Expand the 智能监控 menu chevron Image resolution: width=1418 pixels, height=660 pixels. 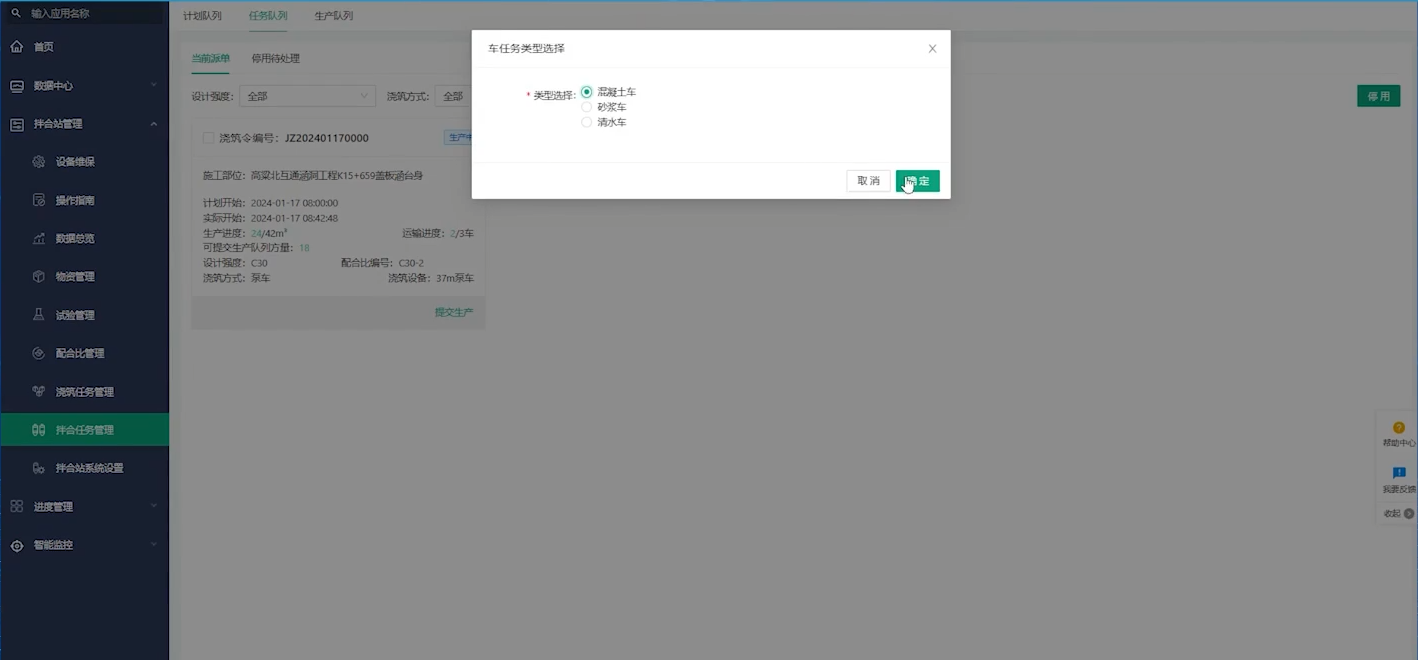[154, 545]
